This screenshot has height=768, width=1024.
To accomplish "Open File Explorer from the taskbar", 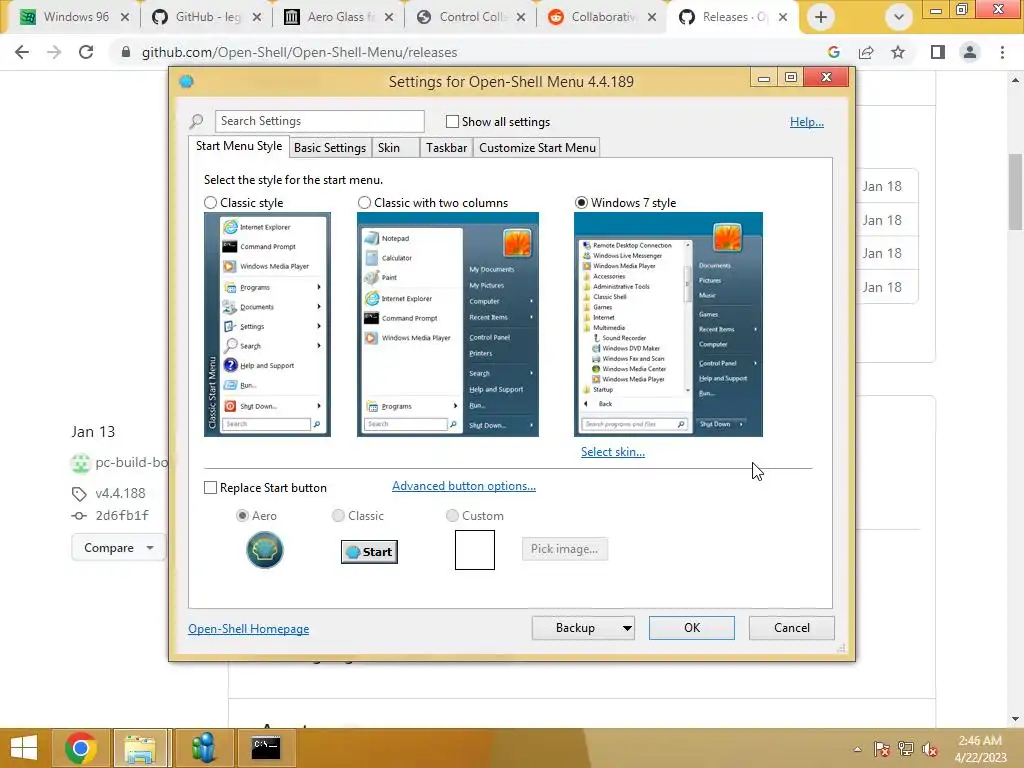I will point(140,748).
